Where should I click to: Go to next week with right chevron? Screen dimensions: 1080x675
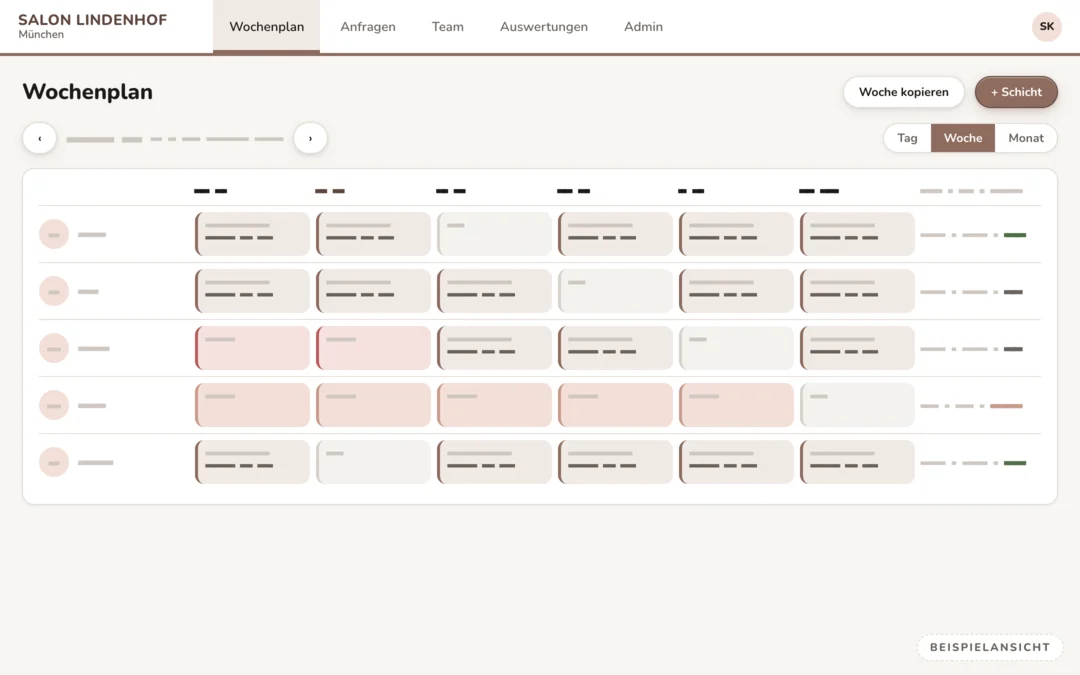click(x=310, y=138)
